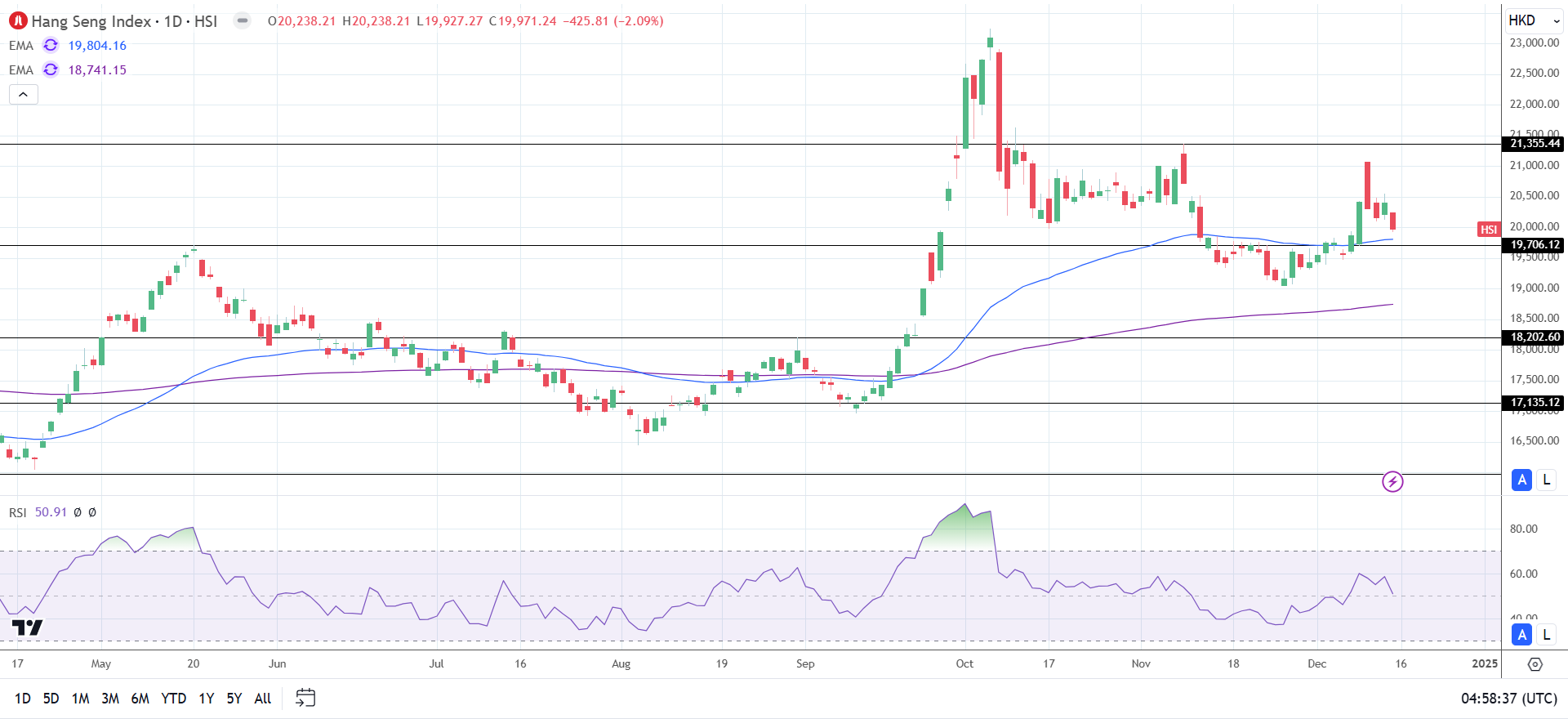Viewport: 1568px width, 719px height.
Task: Toggle auto scale A on price pane
Action: 1521,480
